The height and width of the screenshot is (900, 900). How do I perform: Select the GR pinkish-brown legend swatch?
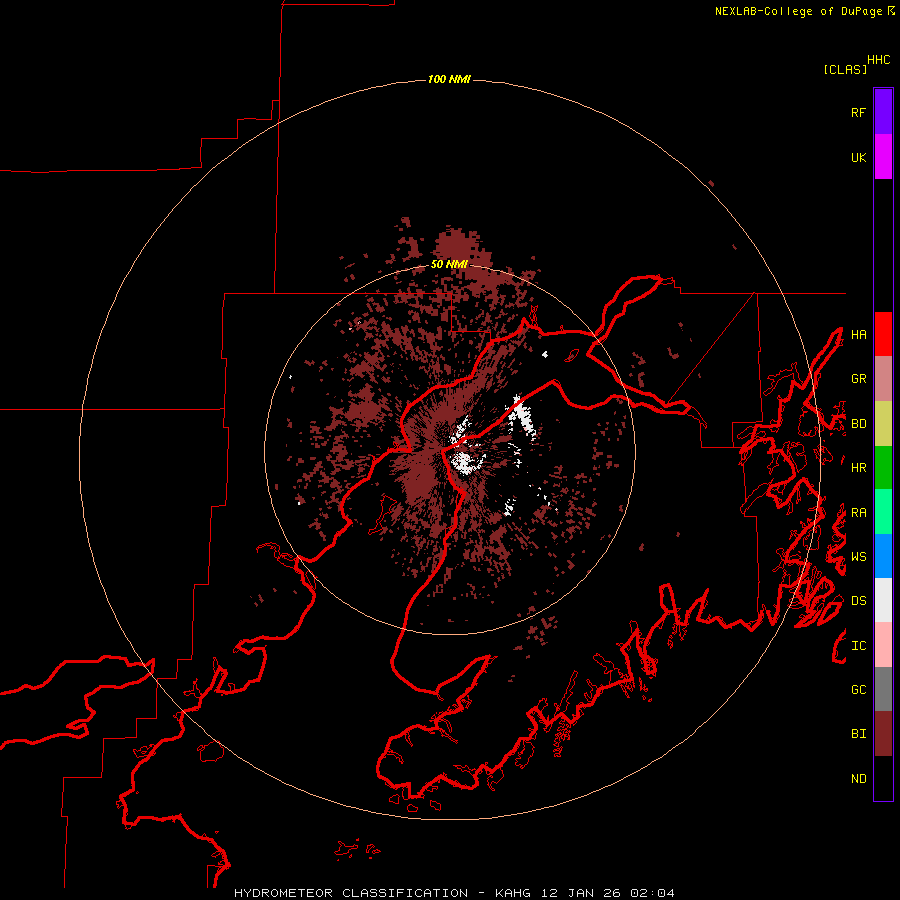click(883, 378)
